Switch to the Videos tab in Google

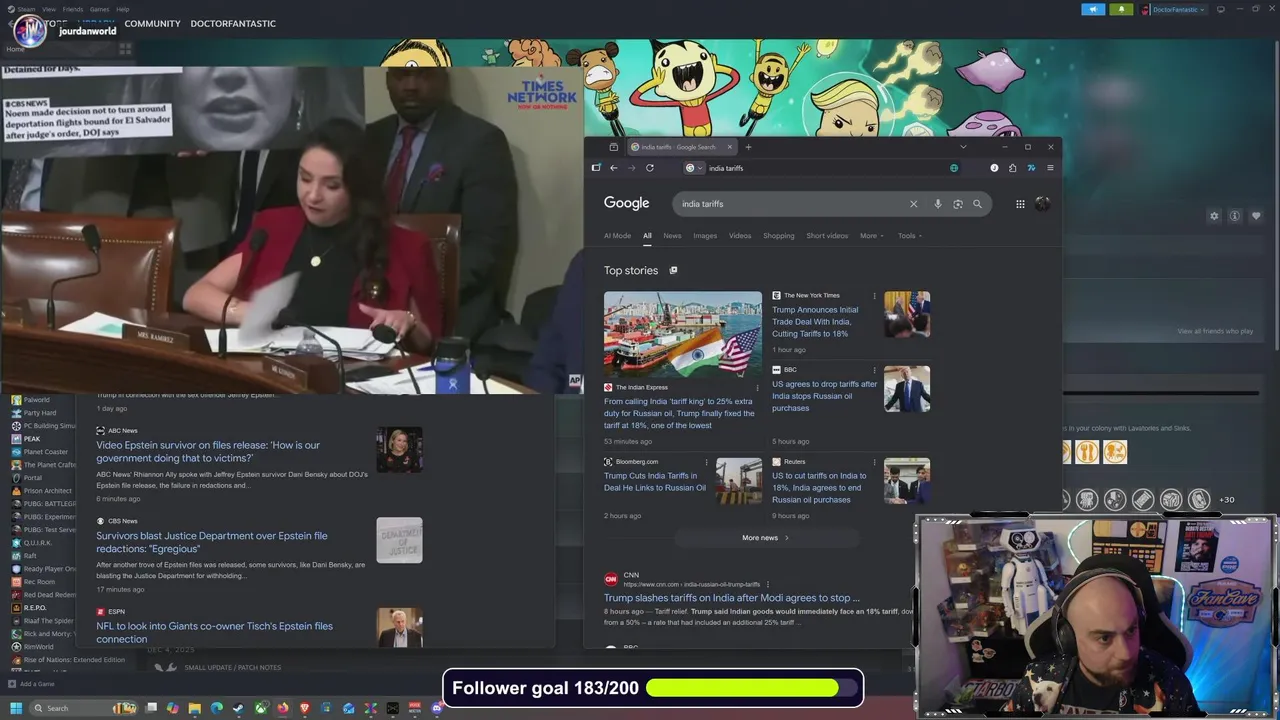pos(740,236)
